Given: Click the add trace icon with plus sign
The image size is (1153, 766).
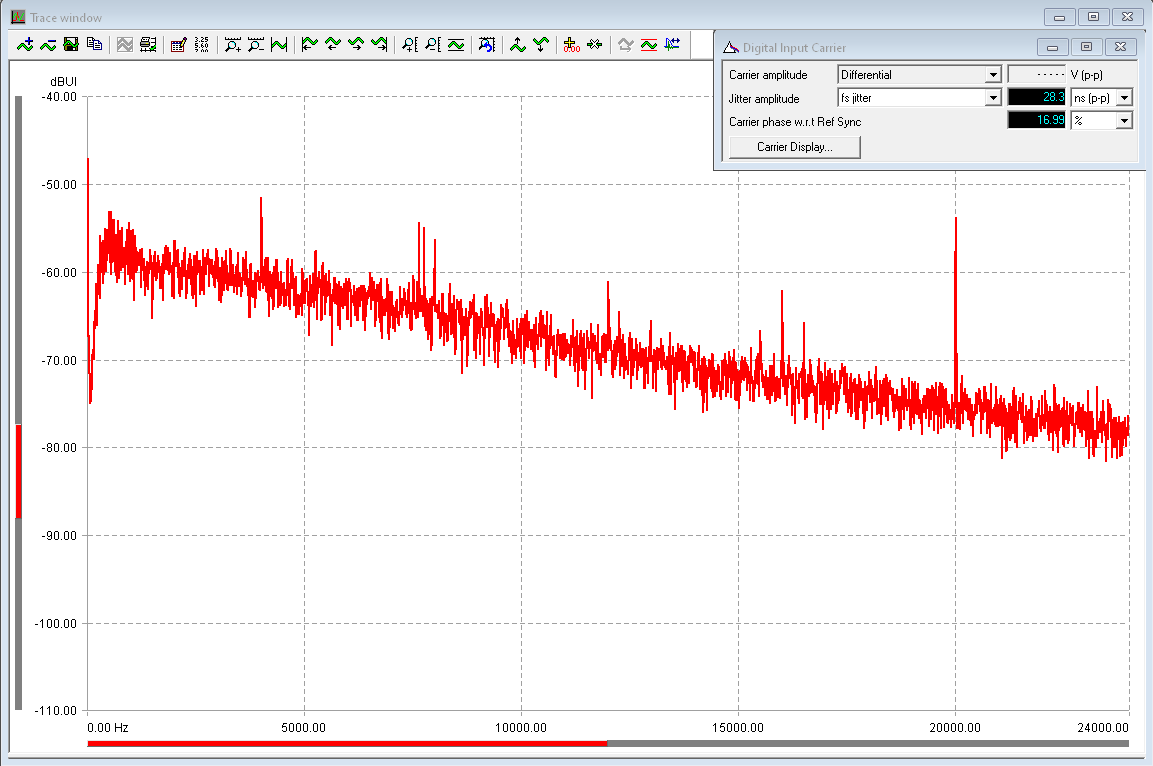Looking at the screenshot, I should tap(26, 44).
